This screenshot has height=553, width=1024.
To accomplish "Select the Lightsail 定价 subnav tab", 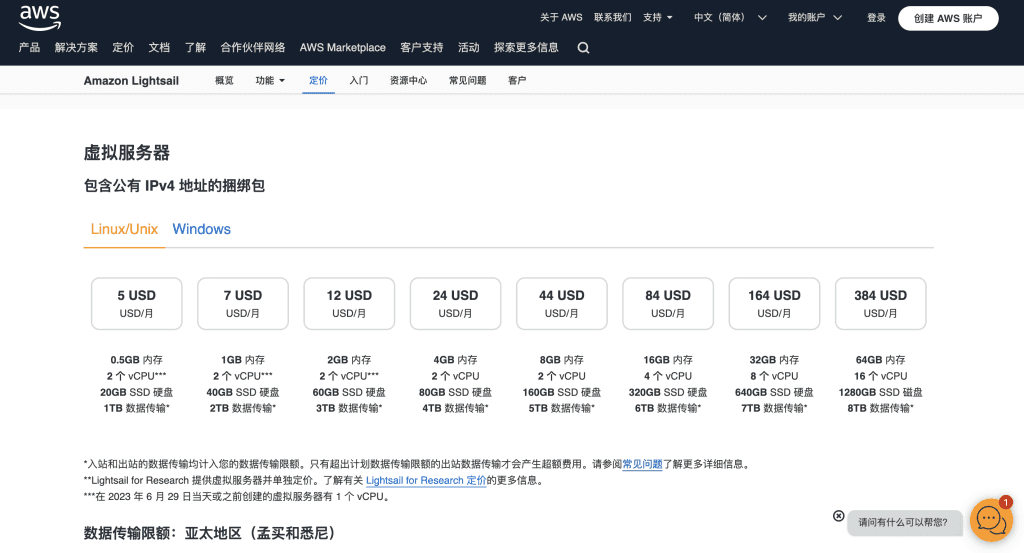I will click(318, 80).
